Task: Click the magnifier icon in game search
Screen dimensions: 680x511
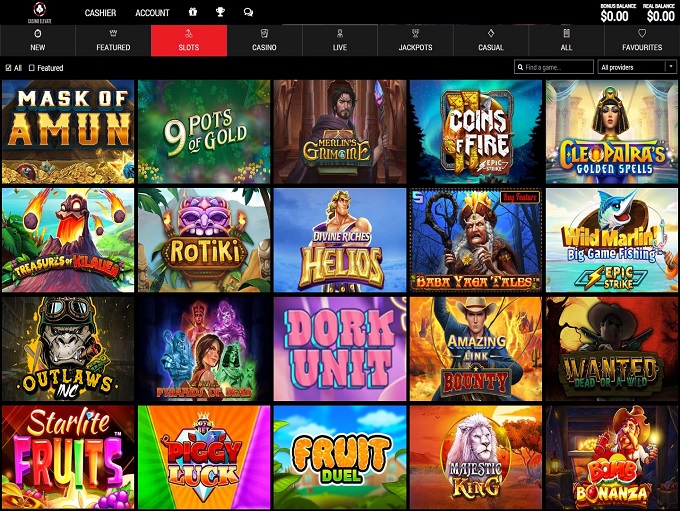Action: [x=521, y=68]
